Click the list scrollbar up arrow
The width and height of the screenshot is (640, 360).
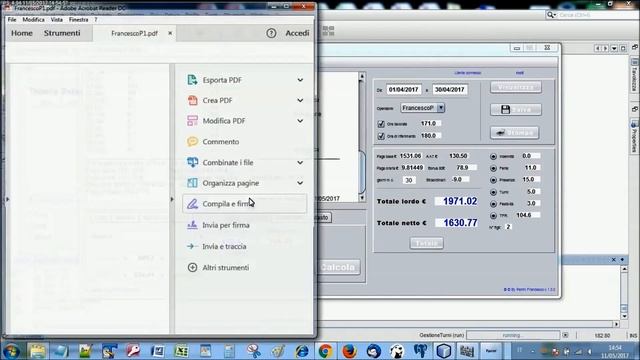tap(362, 76)
